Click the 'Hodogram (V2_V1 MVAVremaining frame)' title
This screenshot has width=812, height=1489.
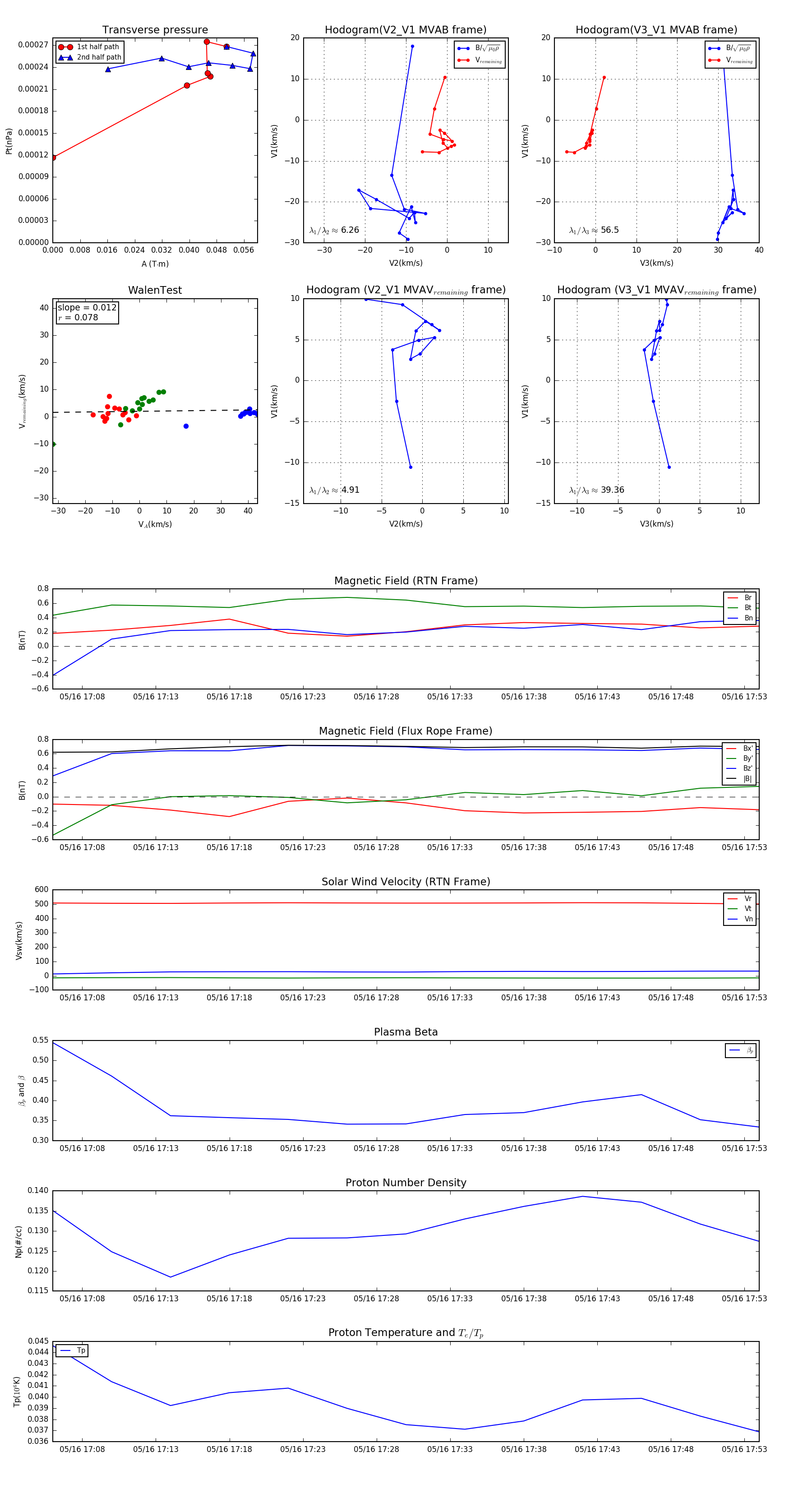click(x=406, y=290)
